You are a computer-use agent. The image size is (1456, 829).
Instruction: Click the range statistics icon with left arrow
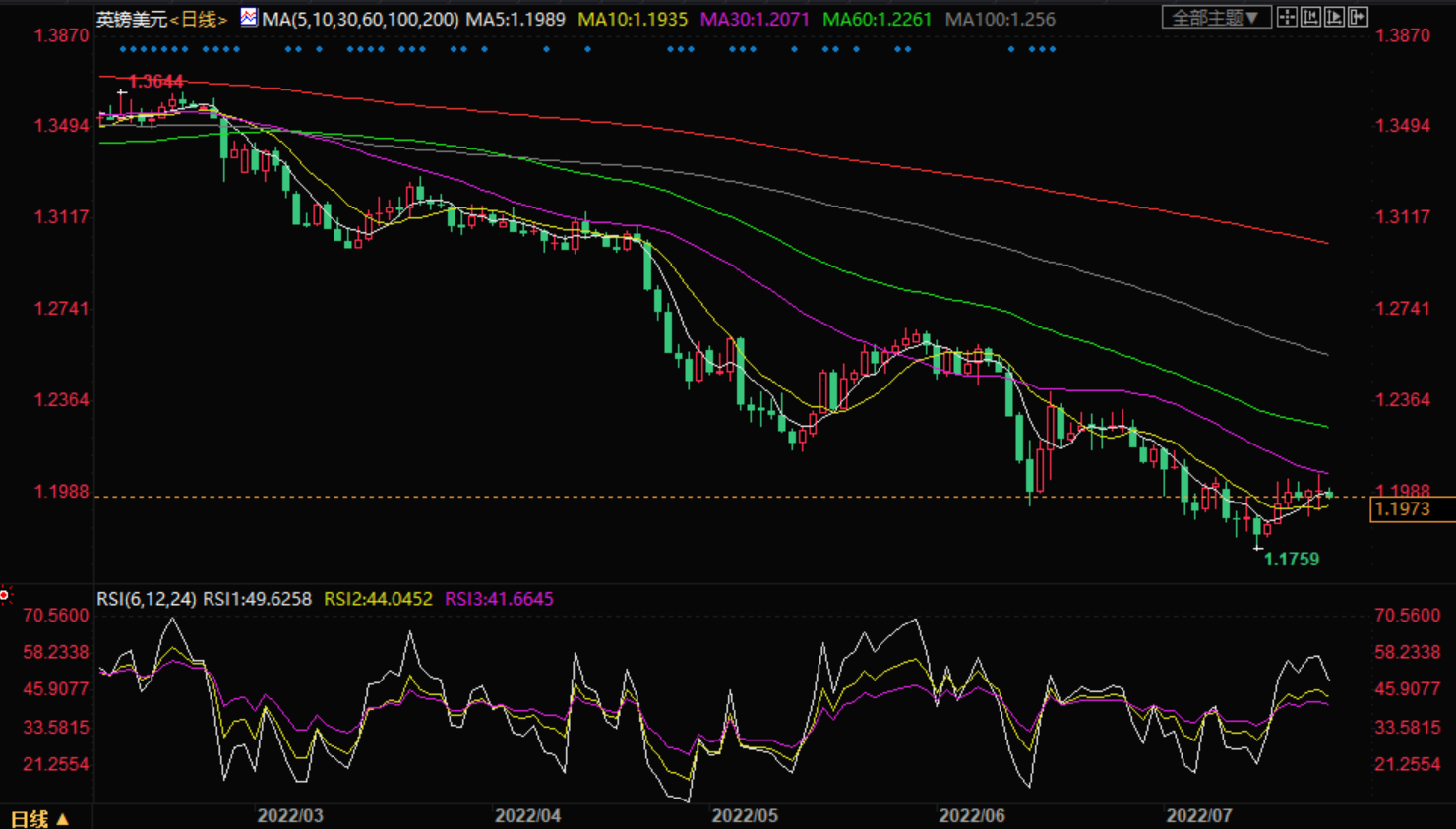coord(1310,18)
